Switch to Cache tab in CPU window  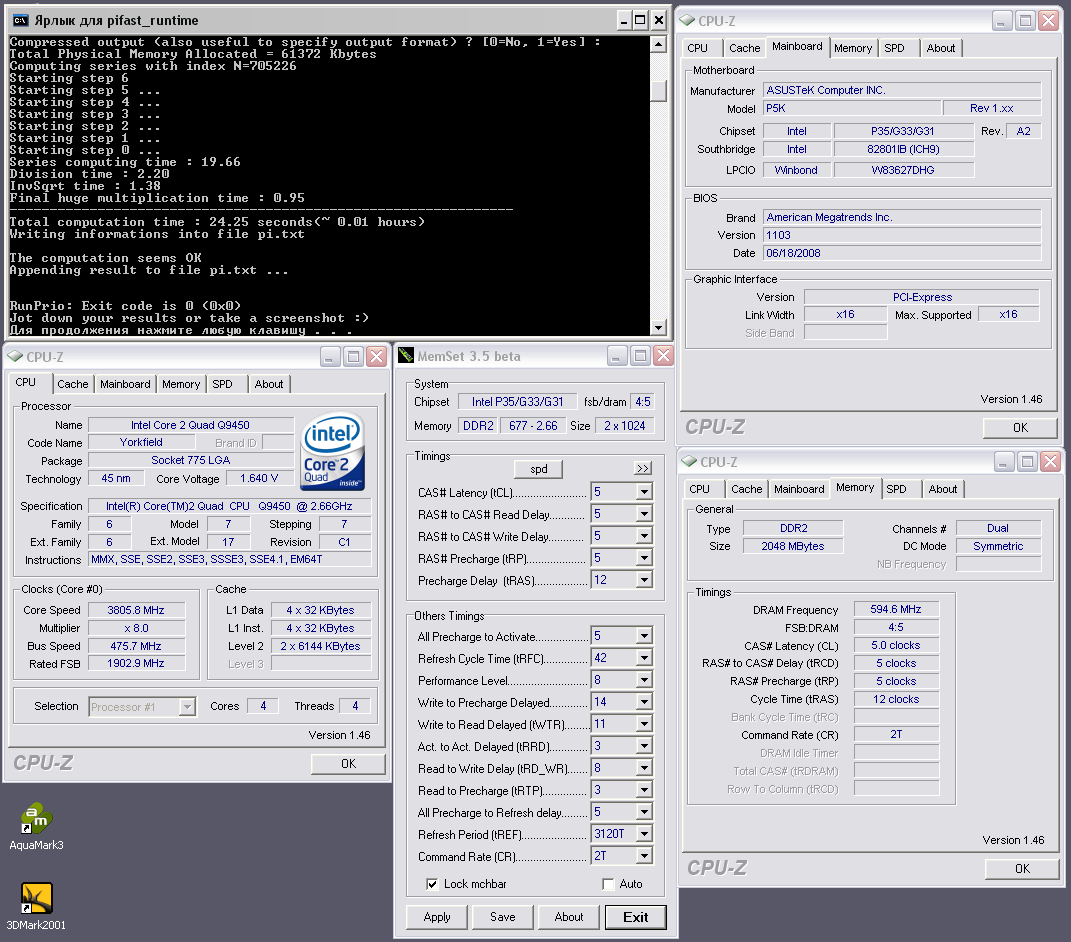[x=72, y=384]
